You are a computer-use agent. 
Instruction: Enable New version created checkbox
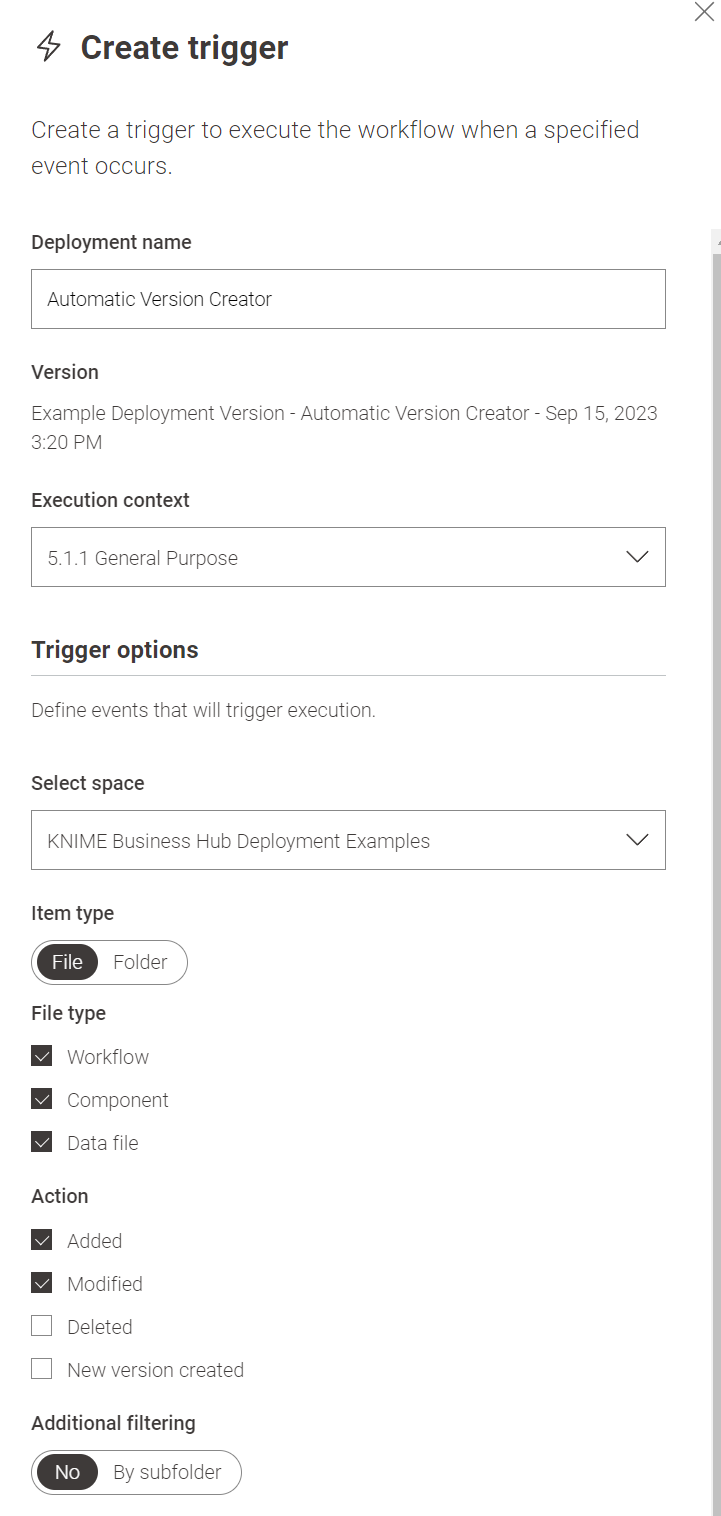42,1370
